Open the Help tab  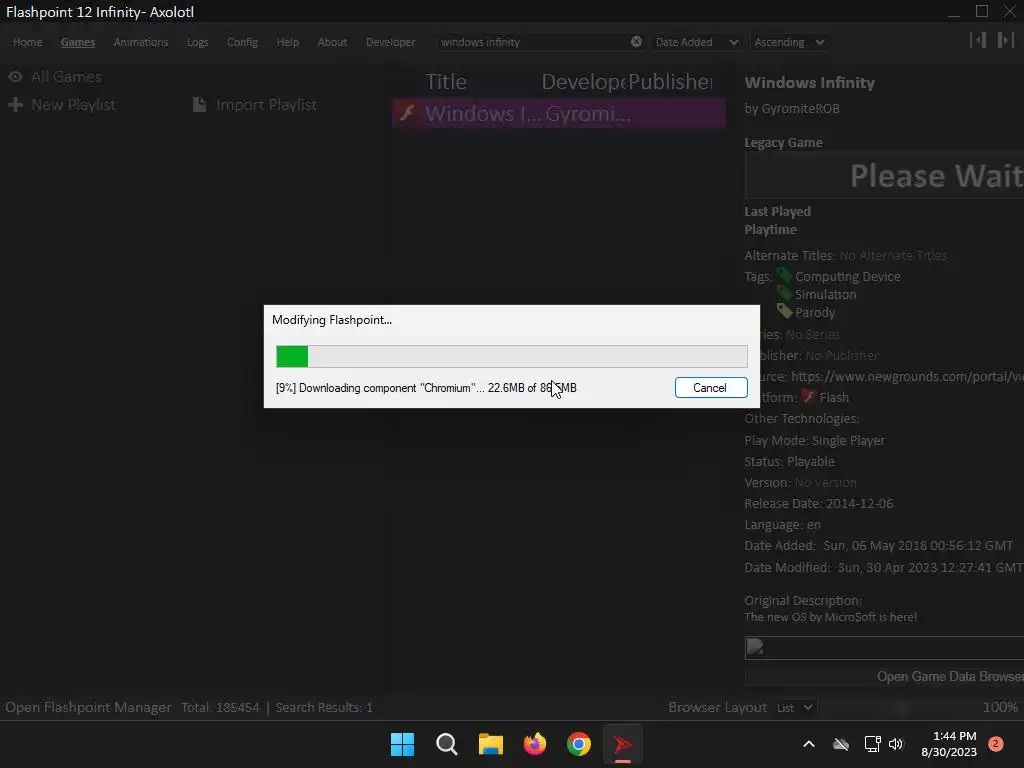[x=287, y=42]
